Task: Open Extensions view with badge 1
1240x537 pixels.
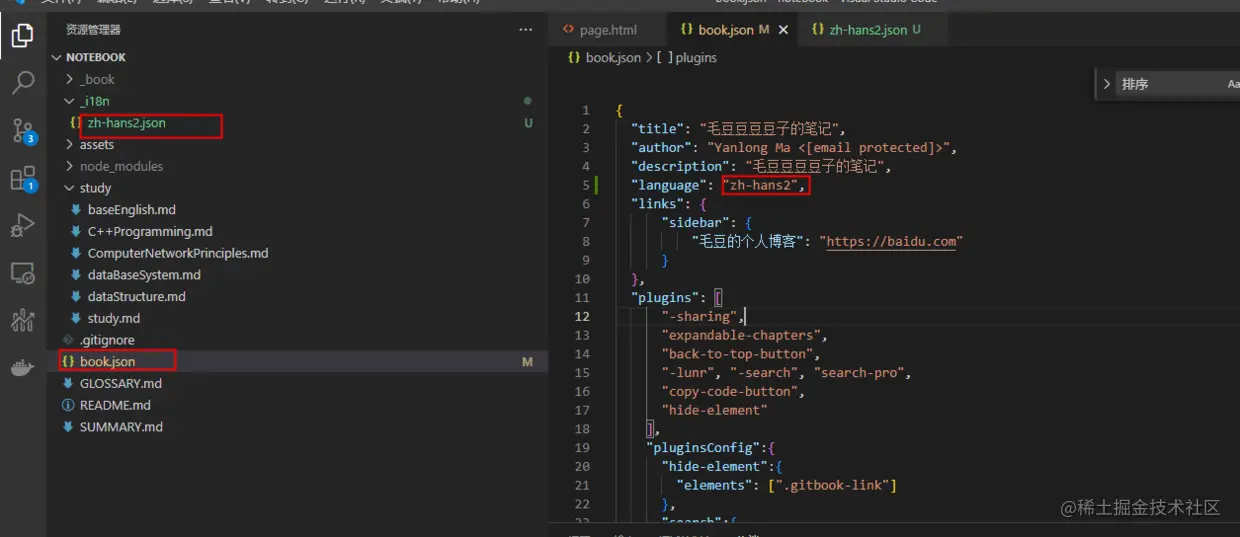Action: pyautogui.click(x=22, y=179)
